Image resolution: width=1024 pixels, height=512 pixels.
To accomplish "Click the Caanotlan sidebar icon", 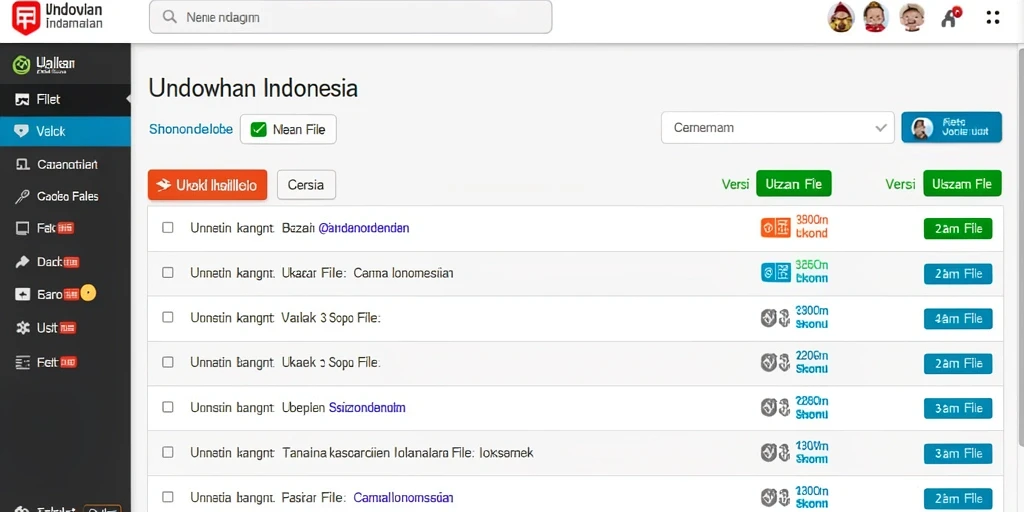I will click(x=22, y=165).
